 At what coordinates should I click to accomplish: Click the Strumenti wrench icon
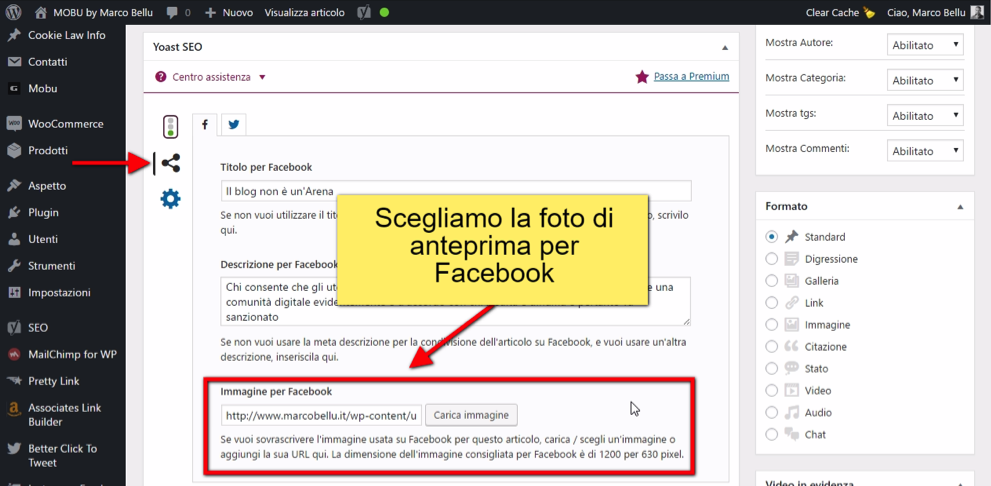[14, 266]
